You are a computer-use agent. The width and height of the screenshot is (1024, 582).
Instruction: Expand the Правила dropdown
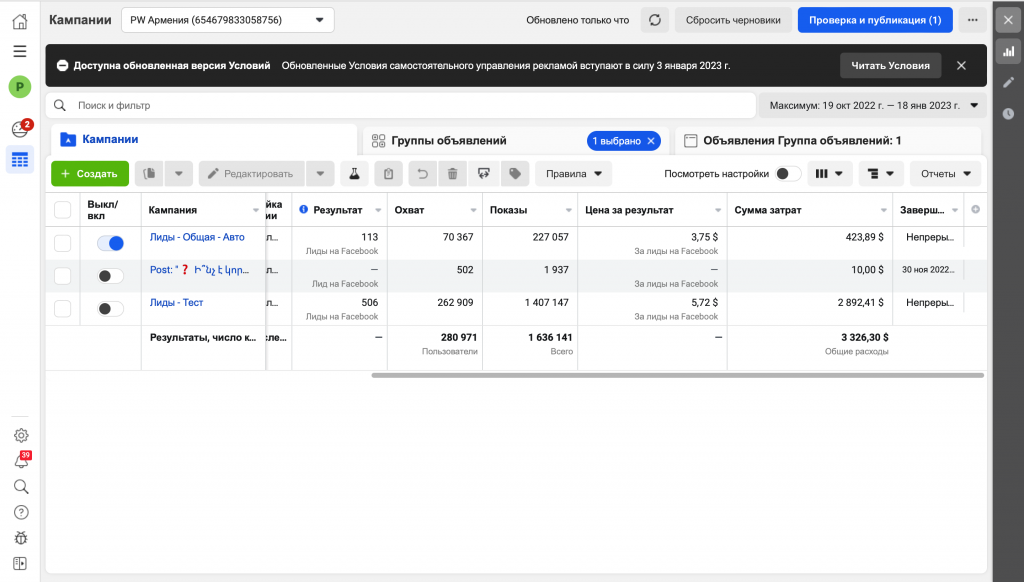pyautogui.click(x=573, y=174)
